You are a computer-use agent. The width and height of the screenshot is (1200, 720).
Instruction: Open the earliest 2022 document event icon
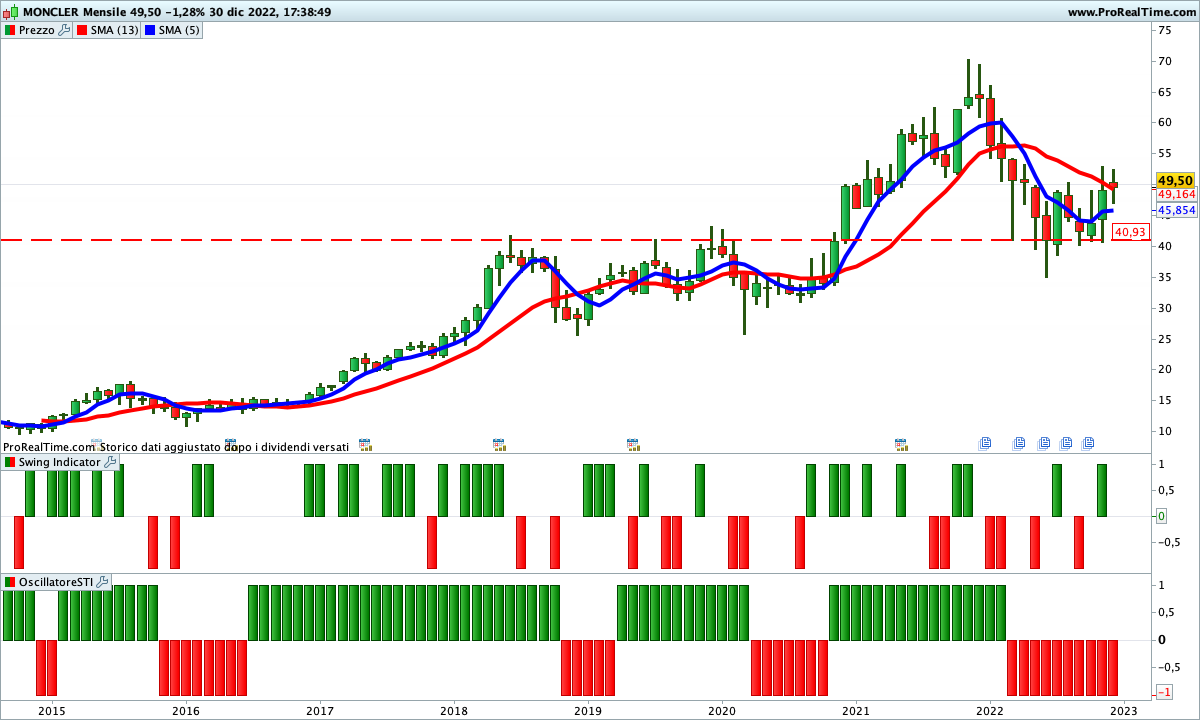click(x=985, y=443)
